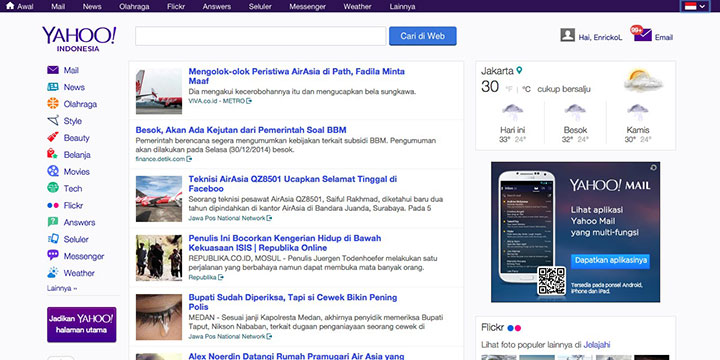The width and height of the screenshot is (720, 360).
Task: Click the Seluler phone icon in sidebar
Action: tap(53, 239)
